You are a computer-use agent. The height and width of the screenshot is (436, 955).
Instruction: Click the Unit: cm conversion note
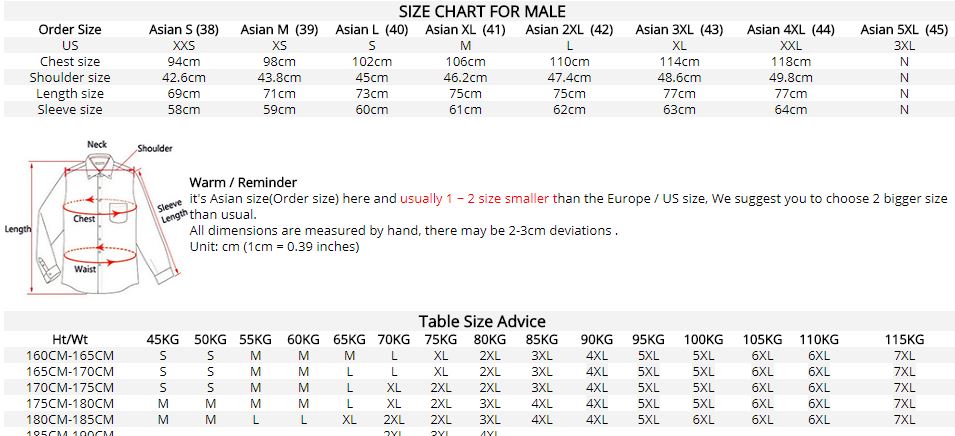coord(275,247)
